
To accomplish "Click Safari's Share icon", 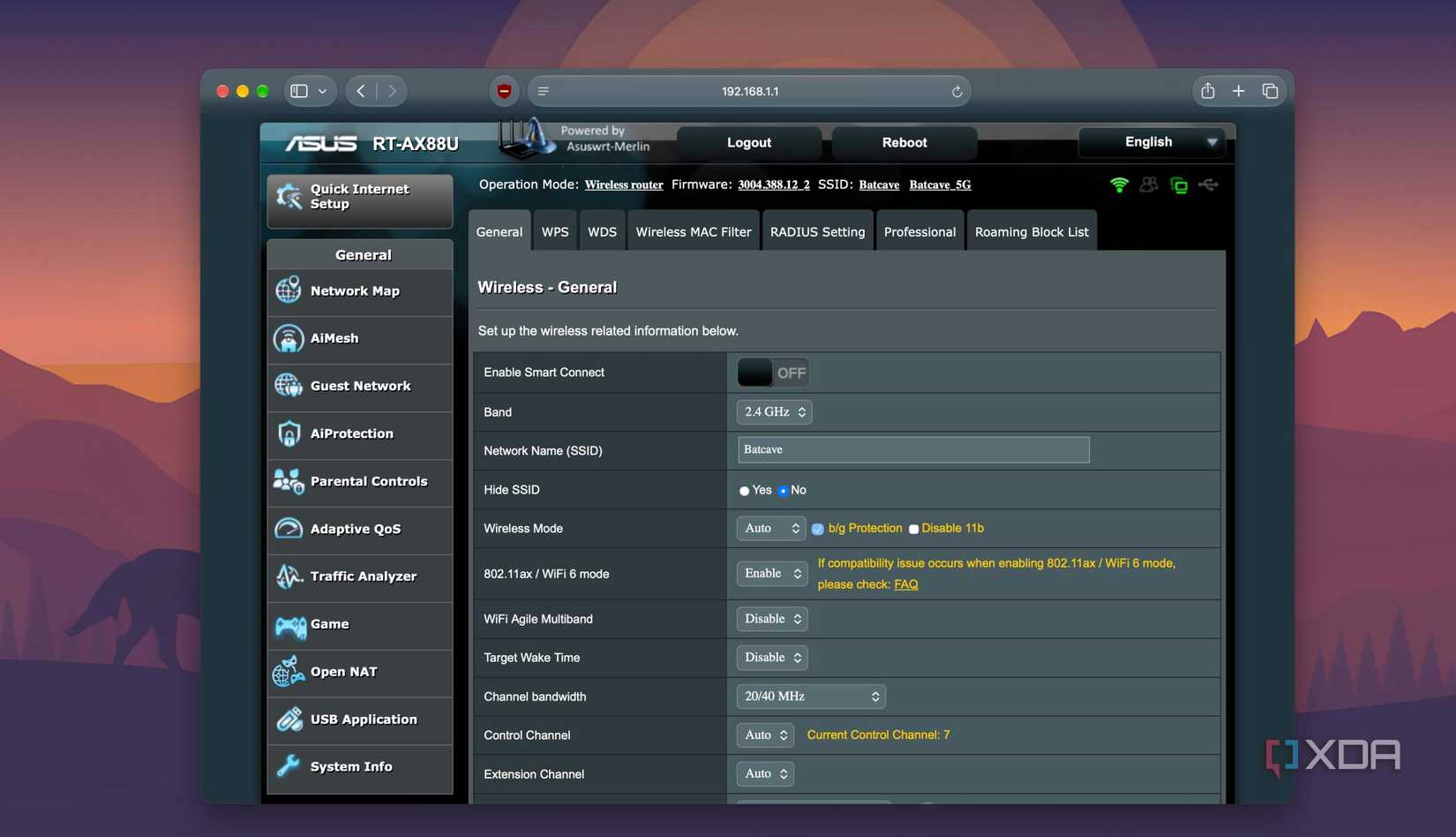I will point(1208,90).
